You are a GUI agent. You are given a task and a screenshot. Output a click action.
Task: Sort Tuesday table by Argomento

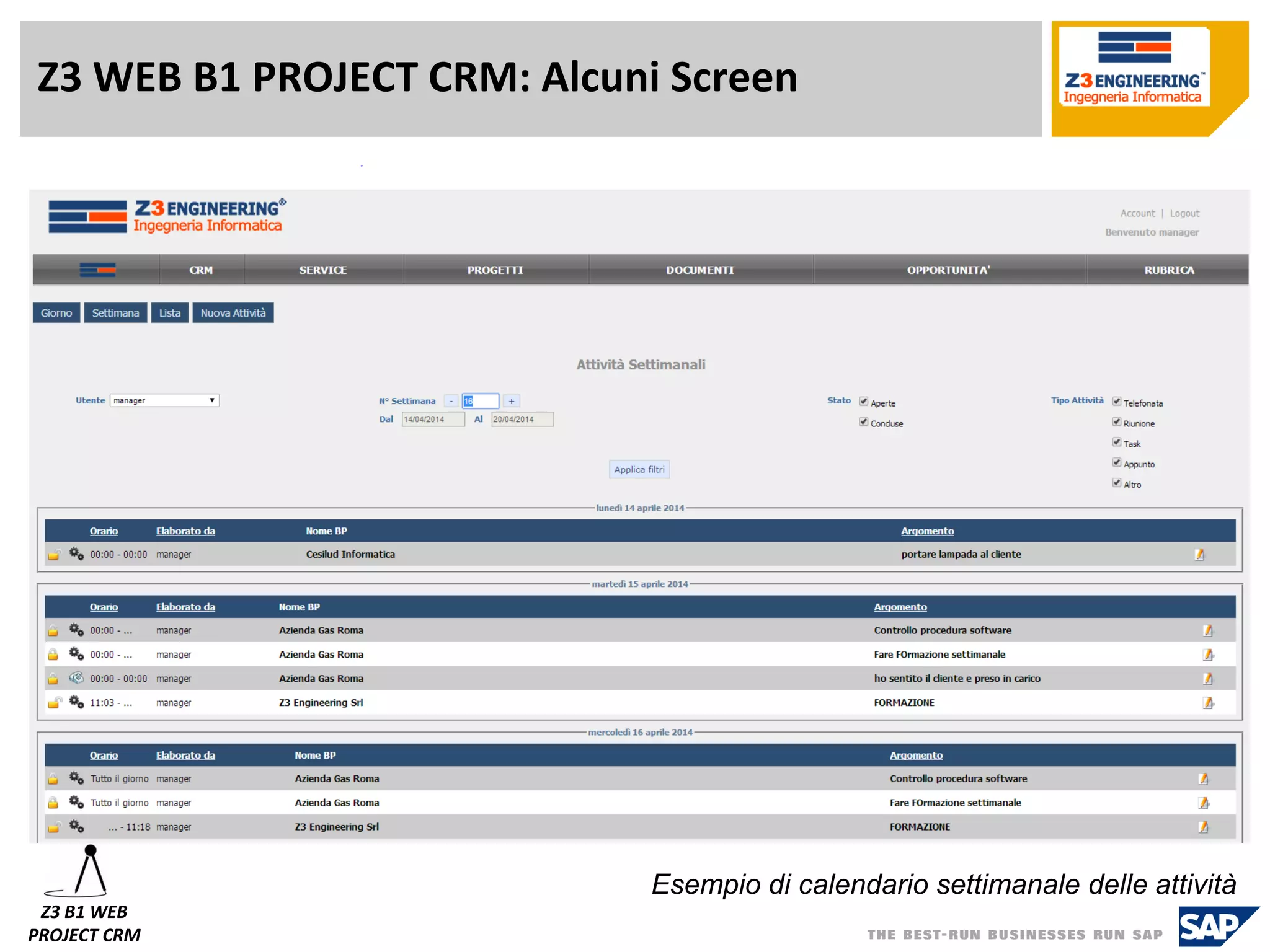click(x=900, y=607)
